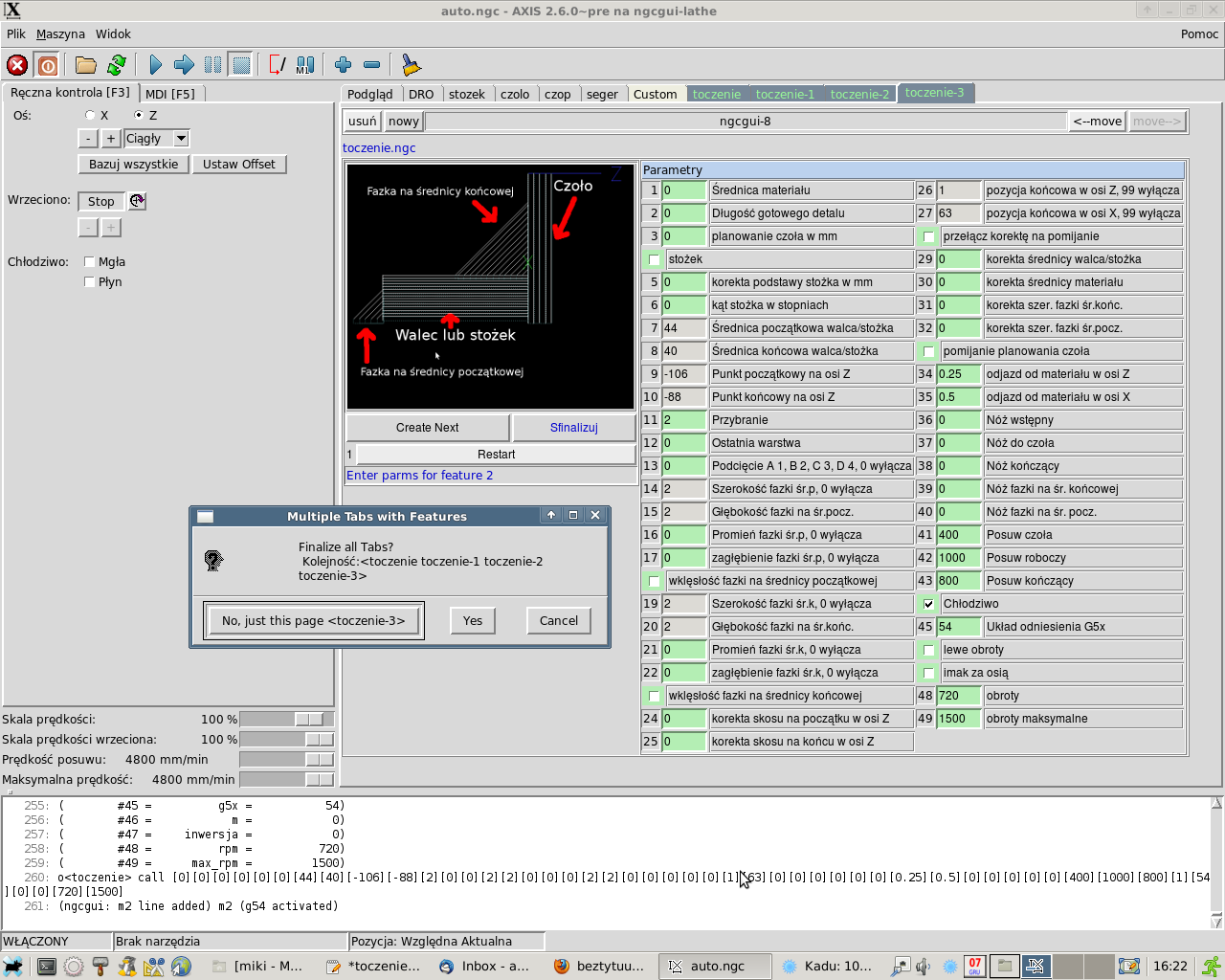This screenshot has width=1225, height=980.
Task: Enable Mgła coolant checkbox
Action: (x=89, y=261)
